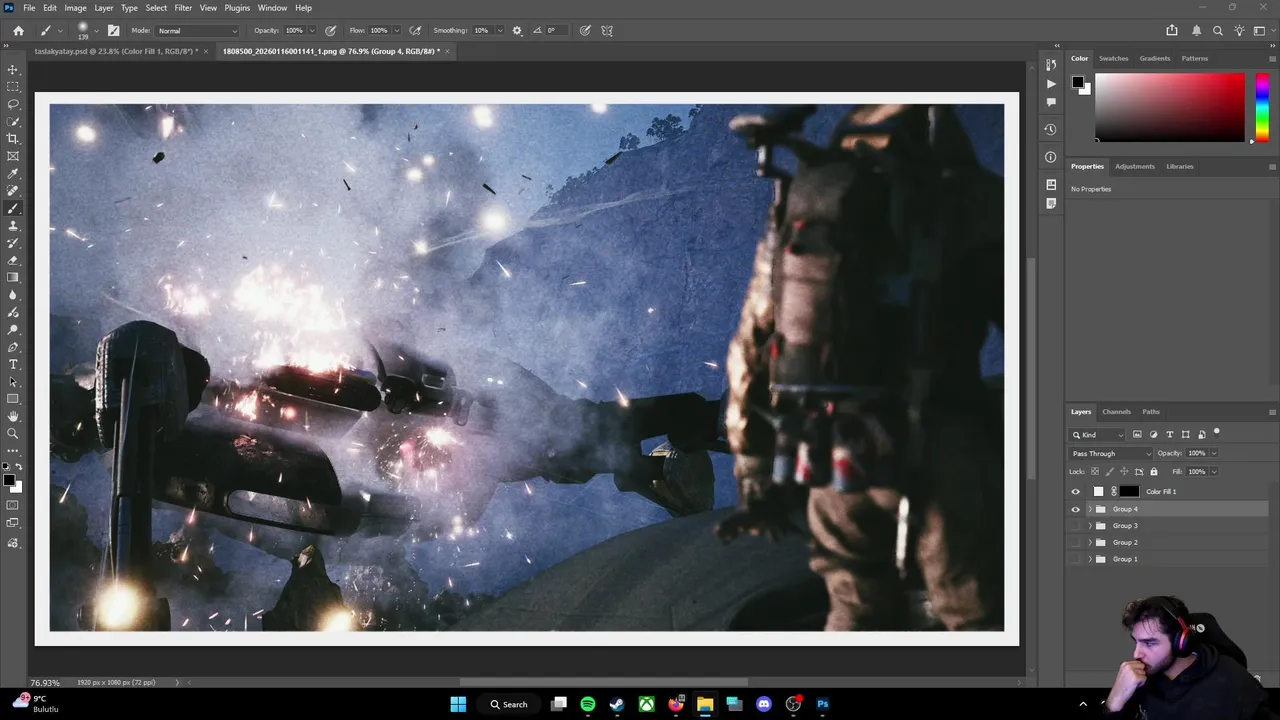Select the Pen tool
The image size is (1280, 720).
13,347
